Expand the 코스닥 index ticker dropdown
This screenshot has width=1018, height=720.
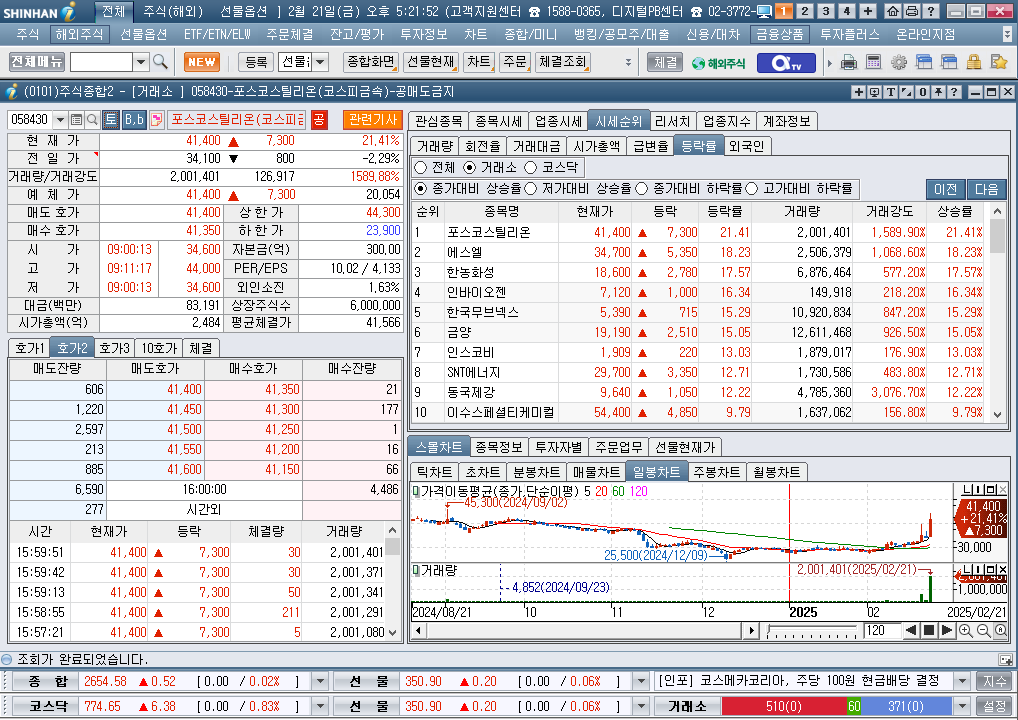click(x=319, y=706)
